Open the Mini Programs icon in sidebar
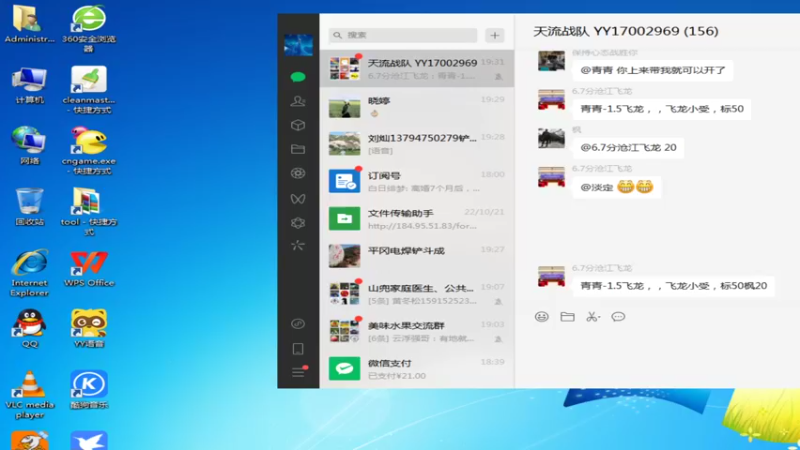This screenshot has width=800, height=450. [x=298, y=324]
